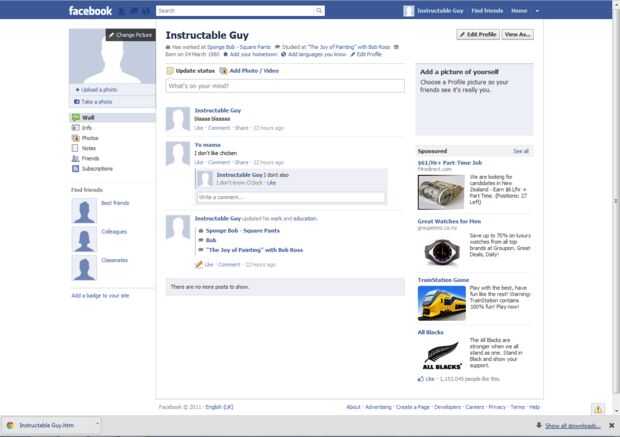Click Colleagues silhouette thumbnail

pos(84,239)
